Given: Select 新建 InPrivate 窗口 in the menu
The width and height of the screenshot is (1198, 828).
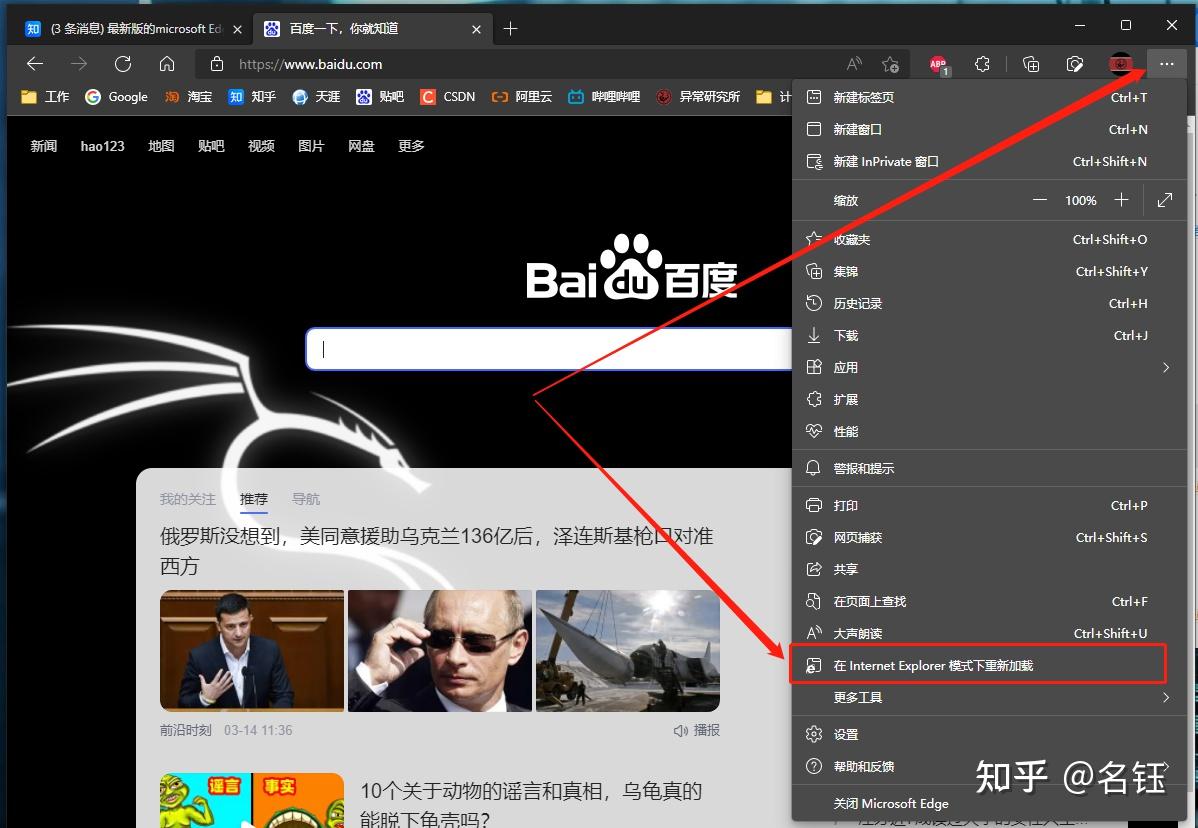Looking at the screenshot, I should coord(989,161).
